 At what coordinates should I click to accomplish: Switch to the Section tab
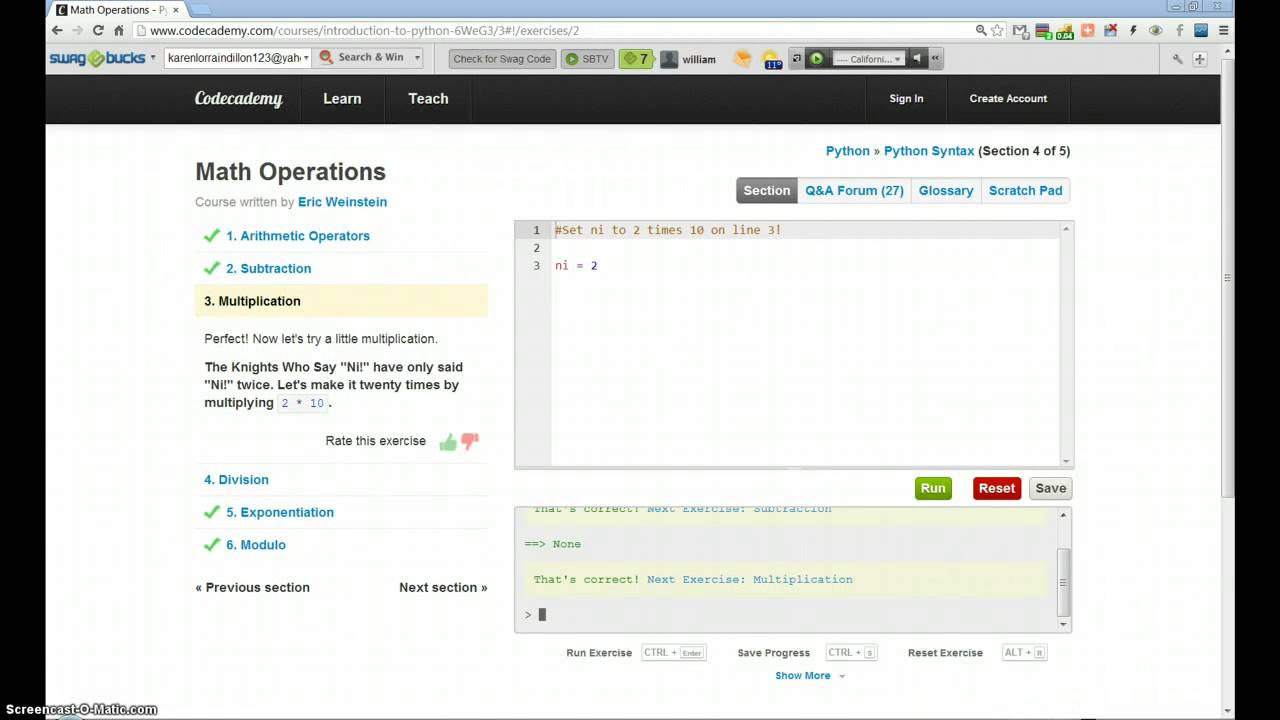[767, 190]
